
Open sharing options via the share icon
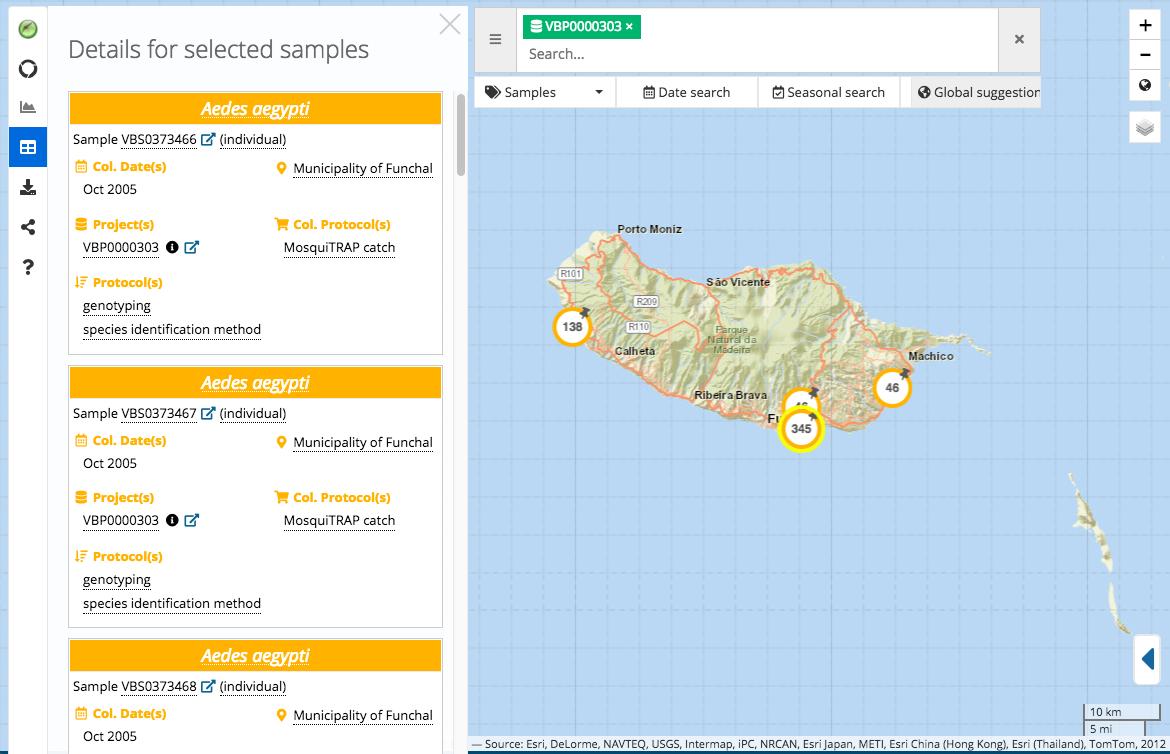coord(27,227)
